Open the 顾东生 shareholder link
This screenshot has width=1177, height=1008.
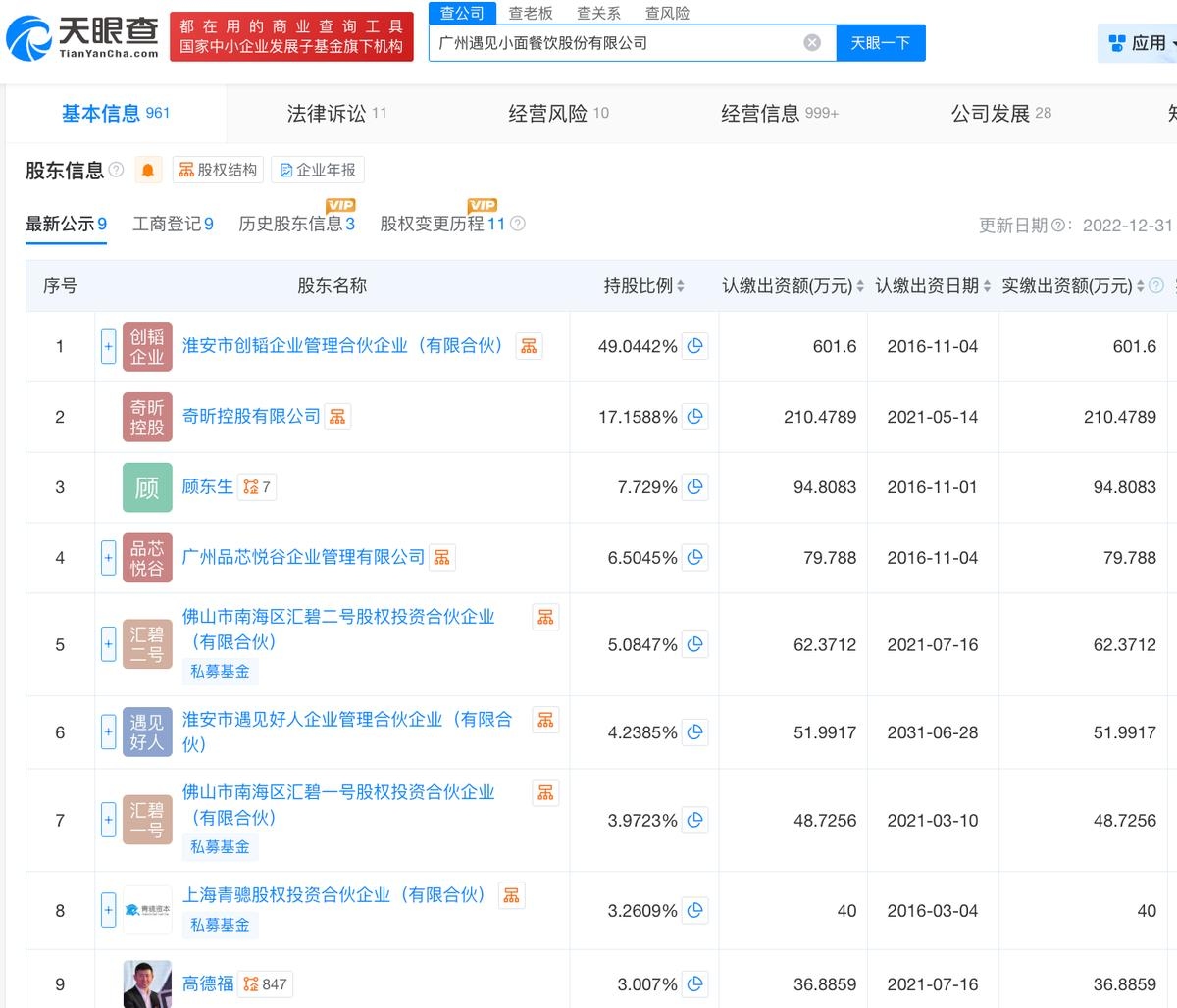208,487
